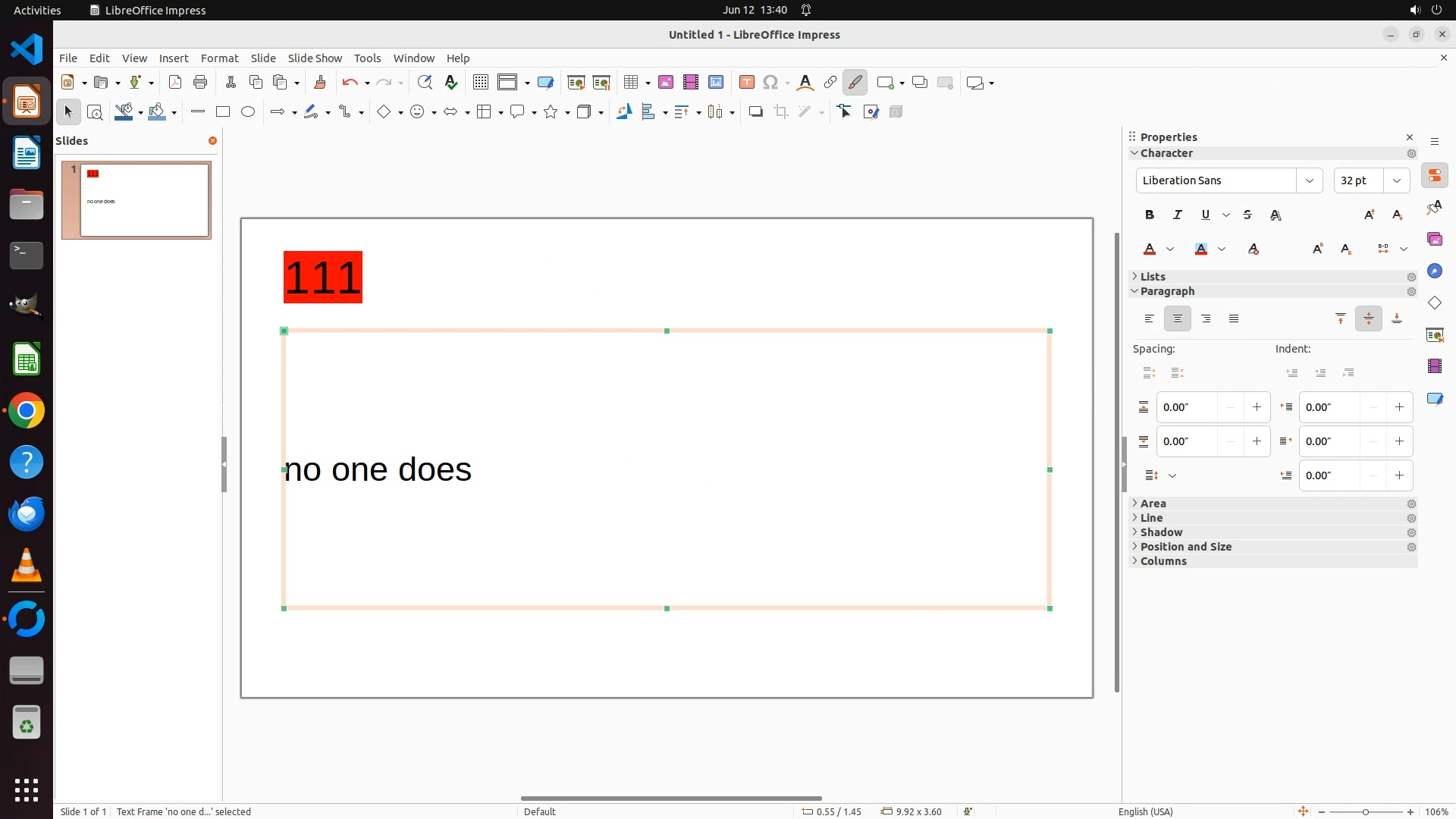Select slide 1 thumbnail in Slides panel

(x=144, y=200)
